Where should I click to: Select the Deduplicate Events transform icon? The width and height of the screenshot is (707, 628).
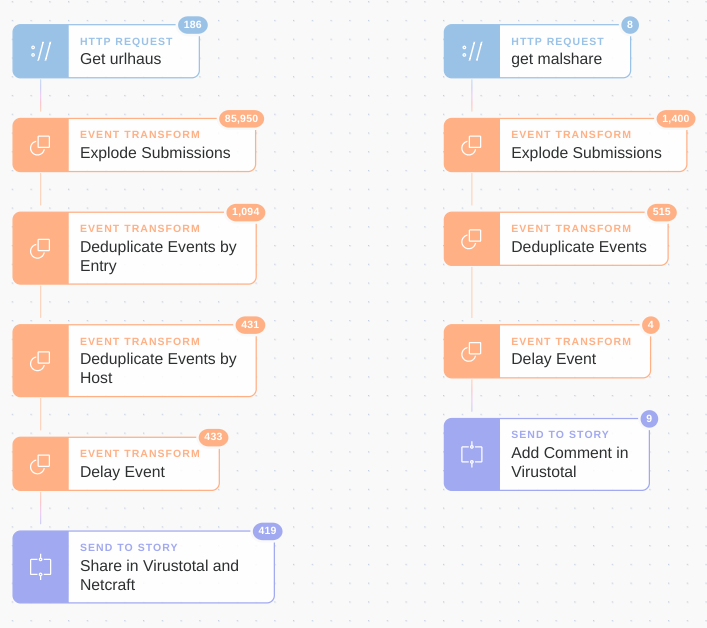click(x=472, y=239)
